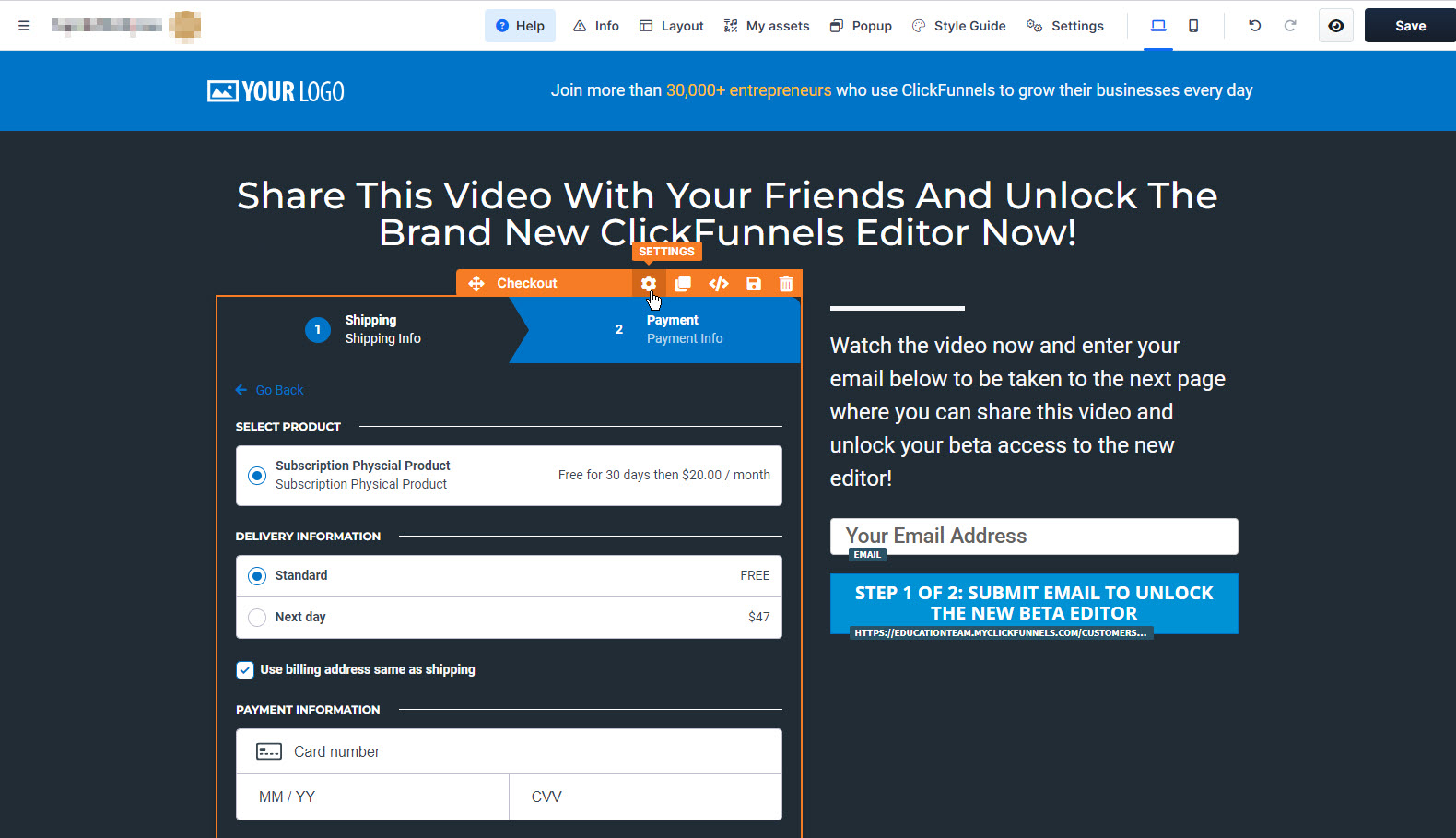Open My assets menu
The height and width of the screenshot is (838, 1456).
tap(767, 26)
